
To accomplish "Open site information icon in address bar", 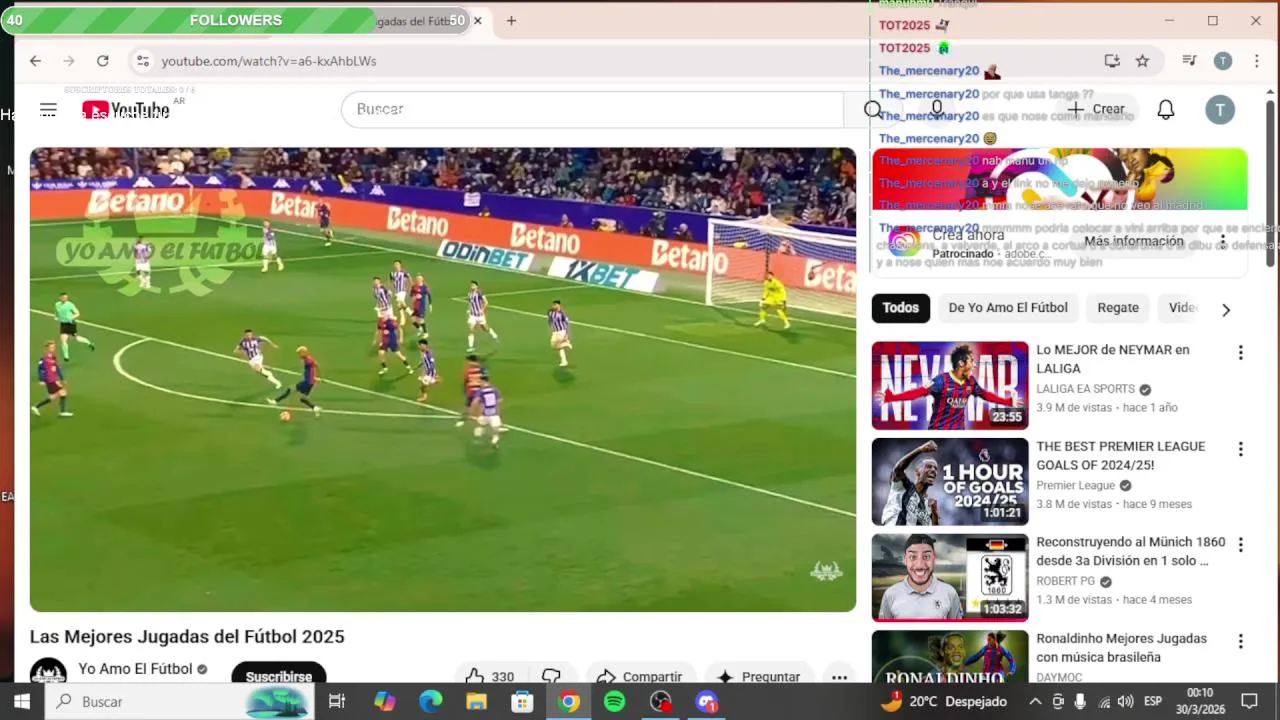I will (x=143, y=61).
